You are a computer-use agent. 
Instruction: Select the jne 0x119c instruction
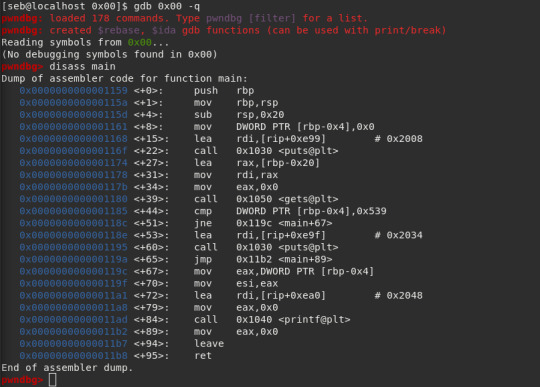pyautogui.click(x=263, y=223)
